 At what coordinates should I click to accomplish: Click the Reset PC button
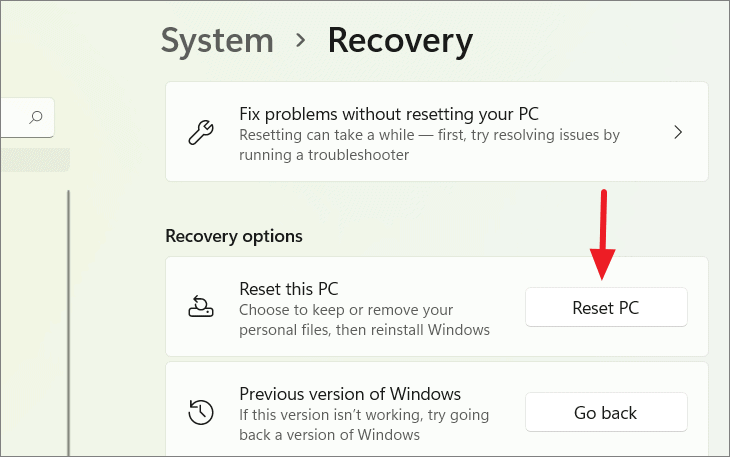606,307
